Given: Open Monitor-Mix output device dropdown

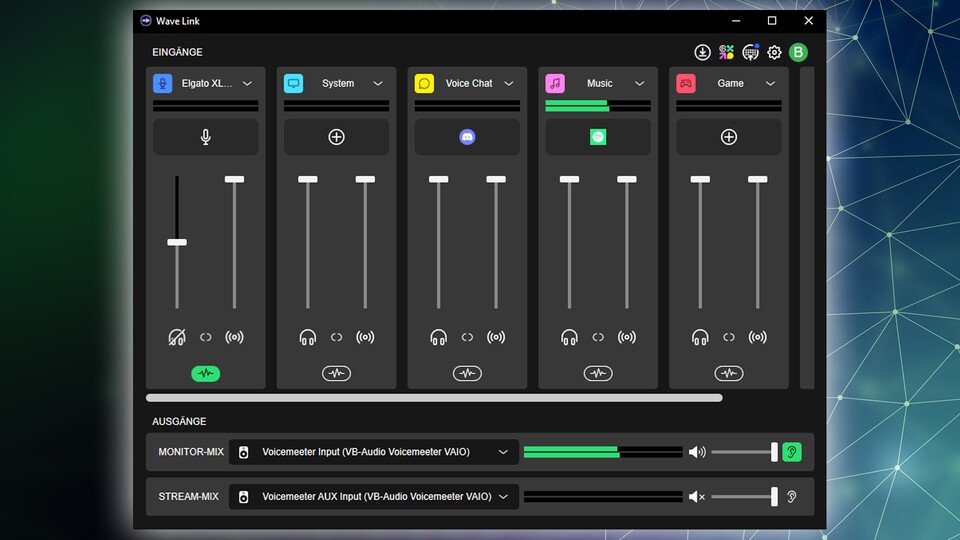Looking at the screenshot, I should (x=374, y=452).
